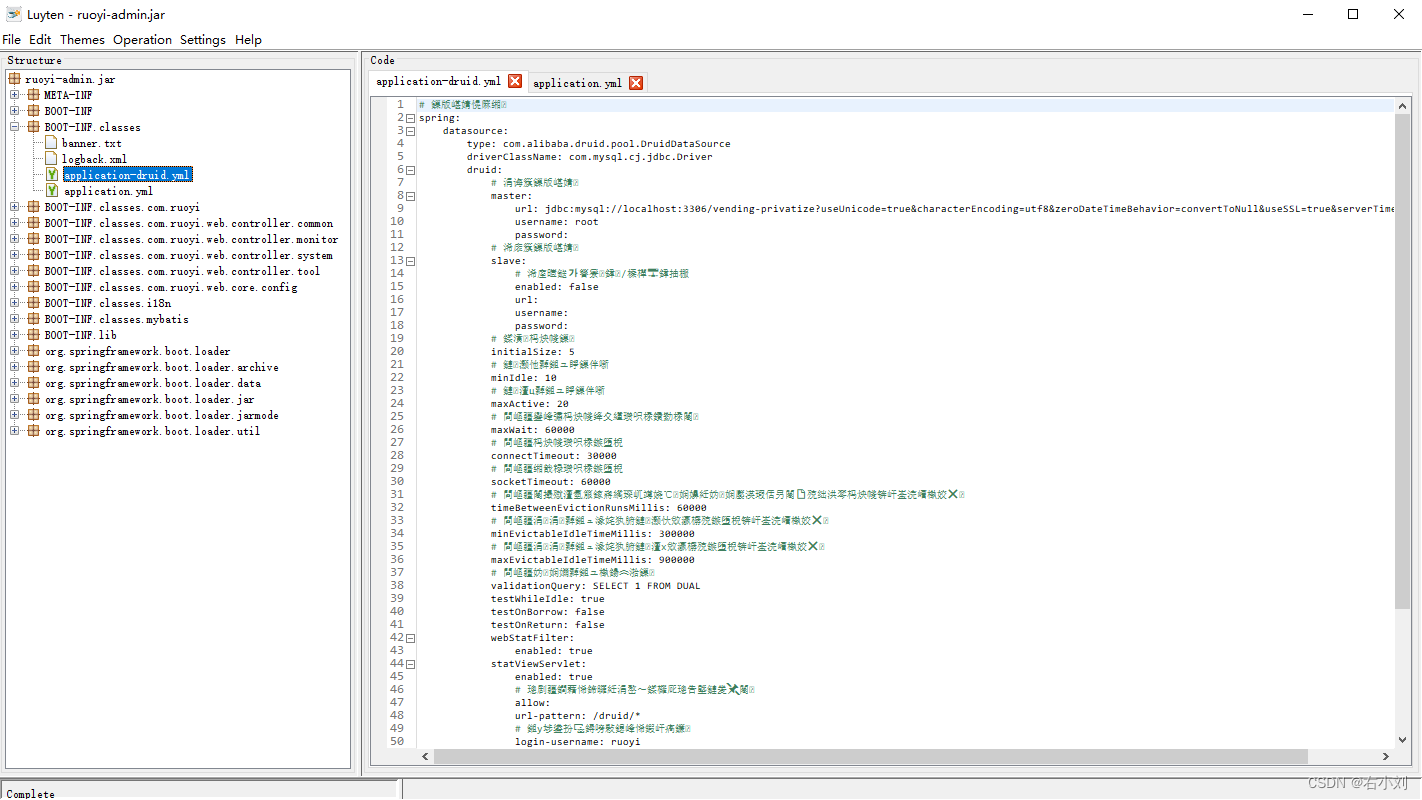Click the code scroll right arrow

[1385, 756]
